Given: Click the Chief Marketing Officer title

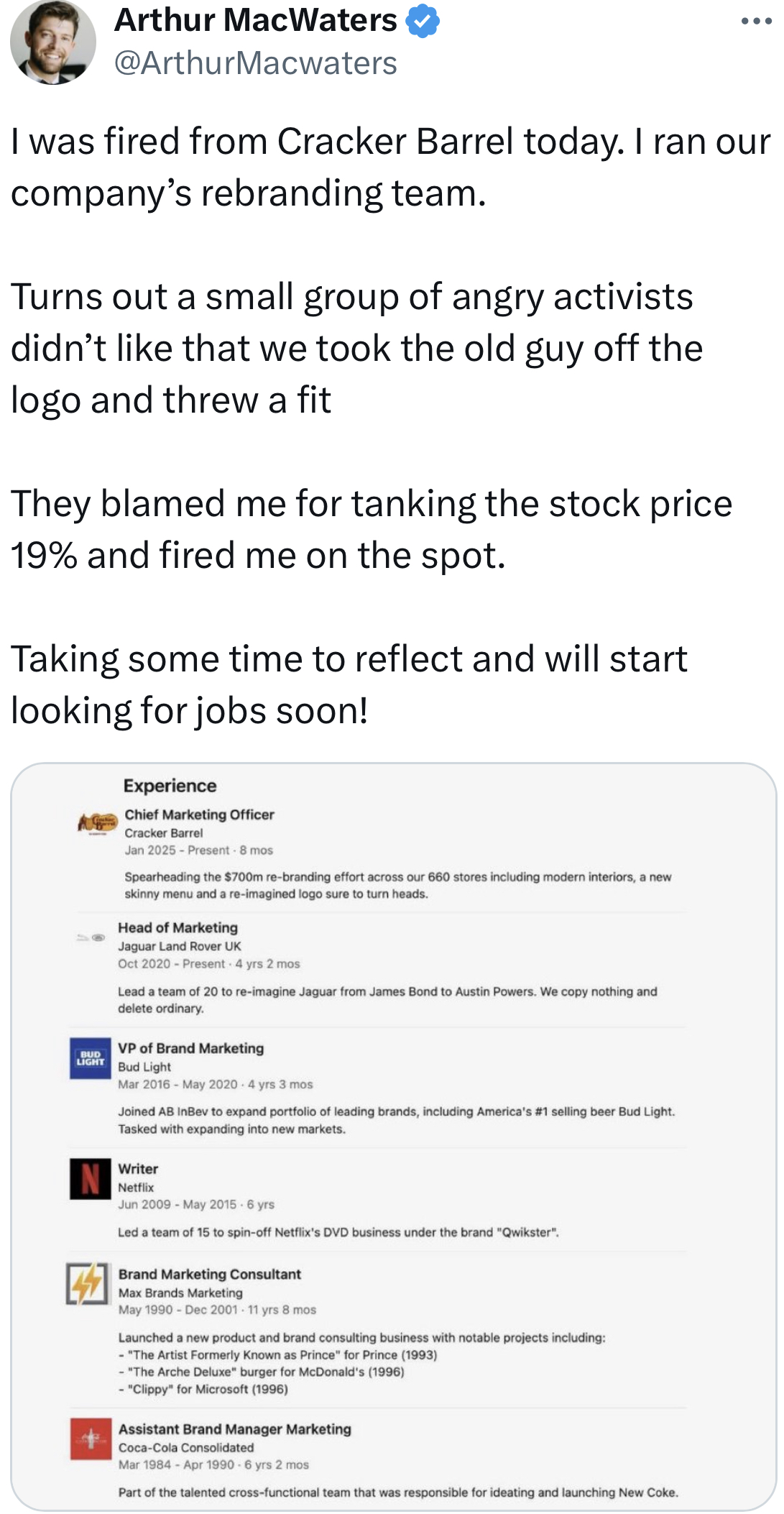Looking at the screenshot, I should coord(199,815).
